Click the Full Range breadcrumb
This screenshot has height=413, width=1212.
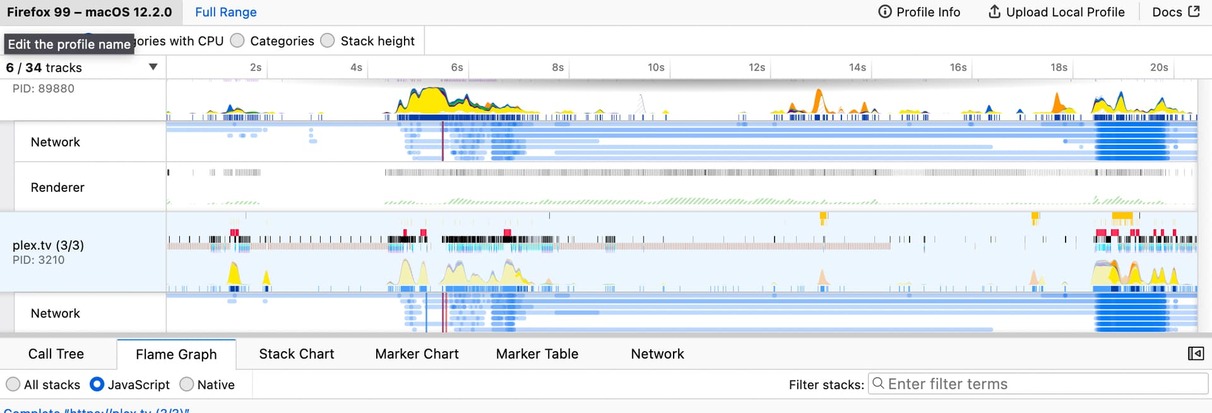click(226, 12)
